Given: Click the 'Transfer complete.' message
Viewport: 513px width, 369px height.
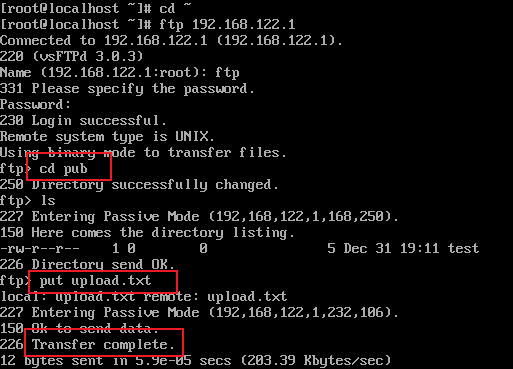Looking at the screenshot, I should pyautogui.click(x=103, y=344).
